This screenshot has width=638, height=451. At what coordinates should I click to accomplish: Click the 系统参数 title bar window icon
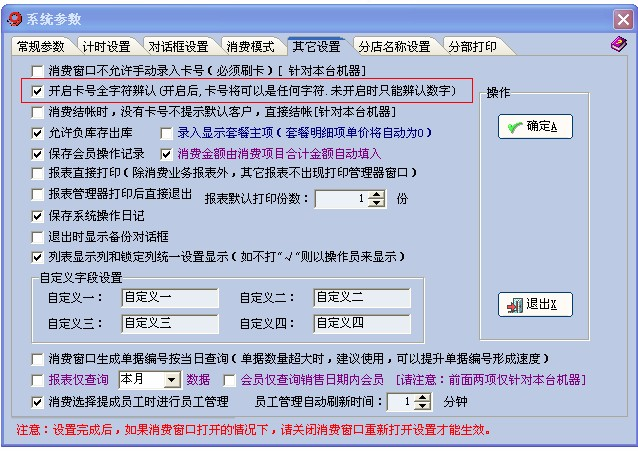pos(14,18)
